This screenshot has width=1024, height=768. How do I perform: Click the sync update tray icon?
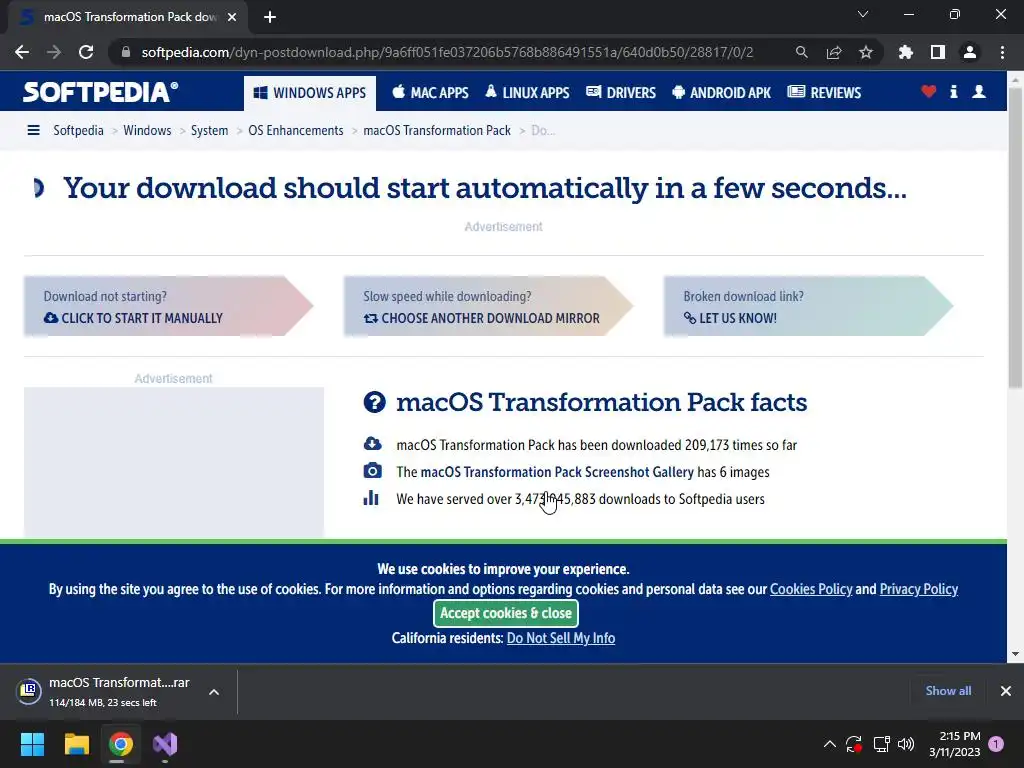coord(854,744)
